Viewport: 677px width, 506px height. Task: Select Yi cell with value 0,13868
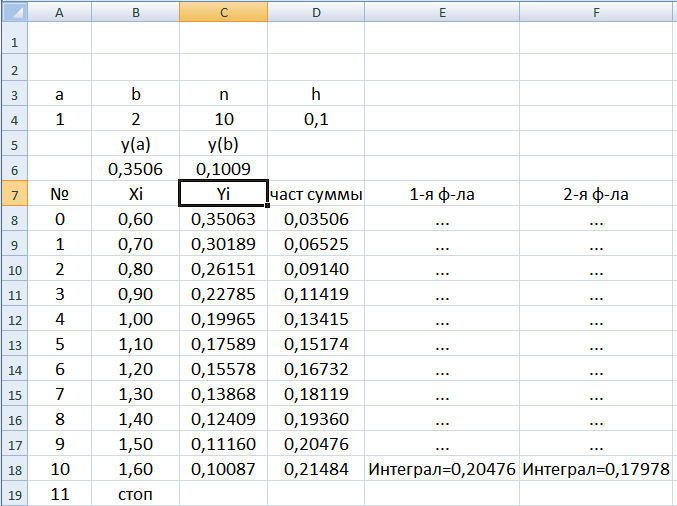[x=224, y=394]
